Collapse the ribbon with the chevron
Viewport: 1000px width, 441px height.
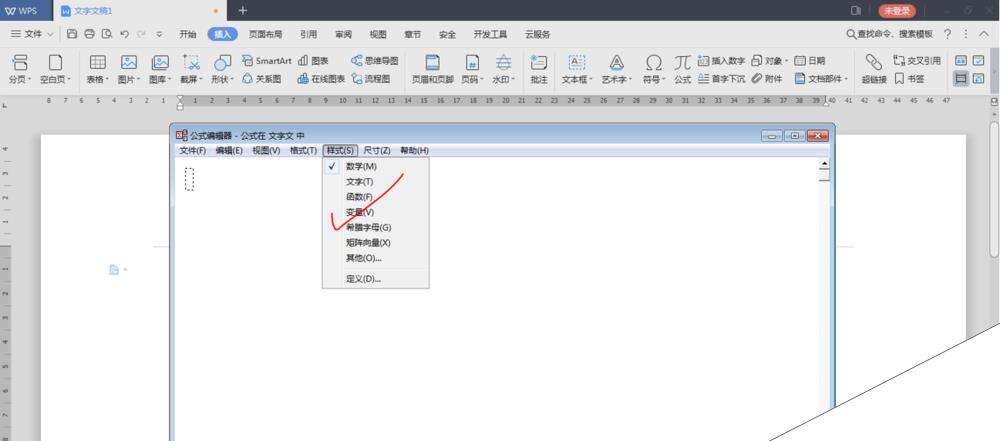click(x=982, y=34)
